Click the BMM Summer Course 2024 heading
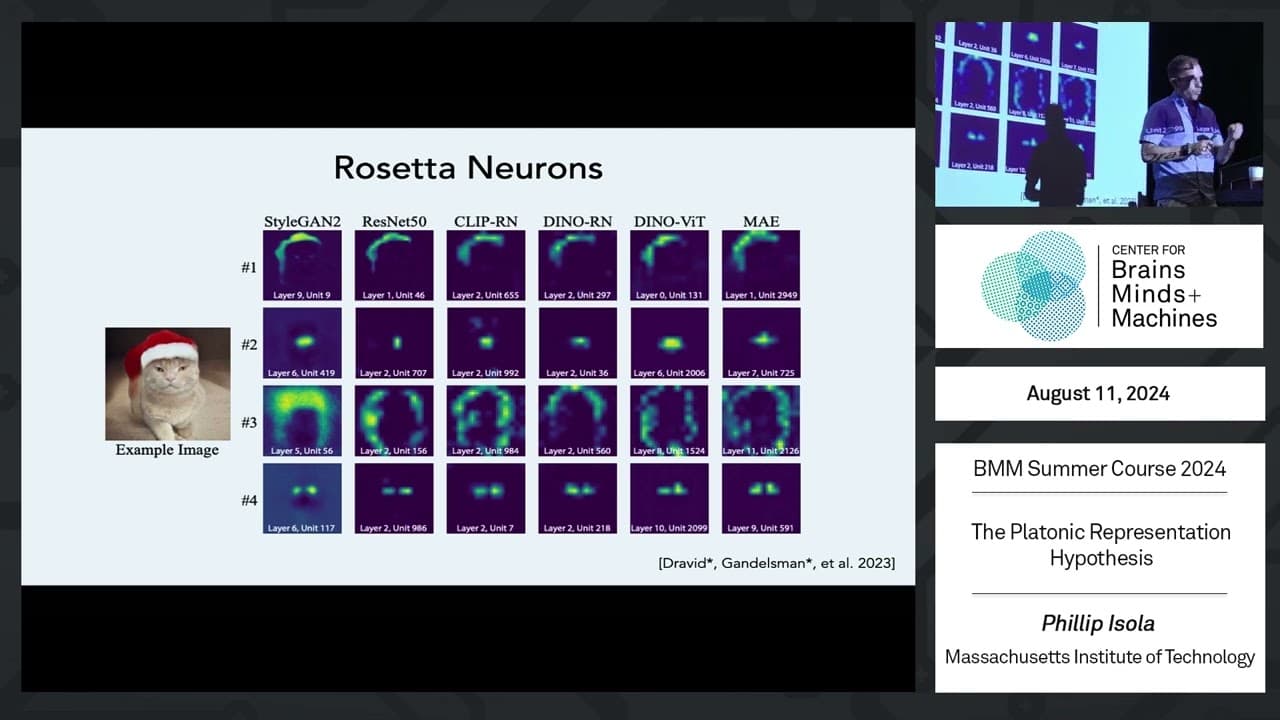 pos(1099,469)
